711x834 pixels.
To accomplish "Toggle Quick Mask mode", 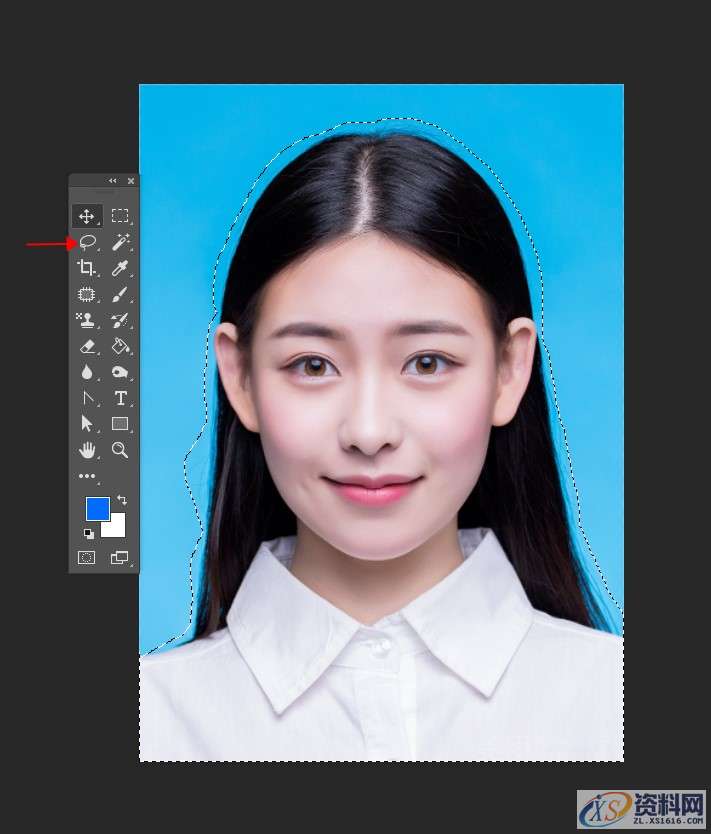I will [87, 557].
